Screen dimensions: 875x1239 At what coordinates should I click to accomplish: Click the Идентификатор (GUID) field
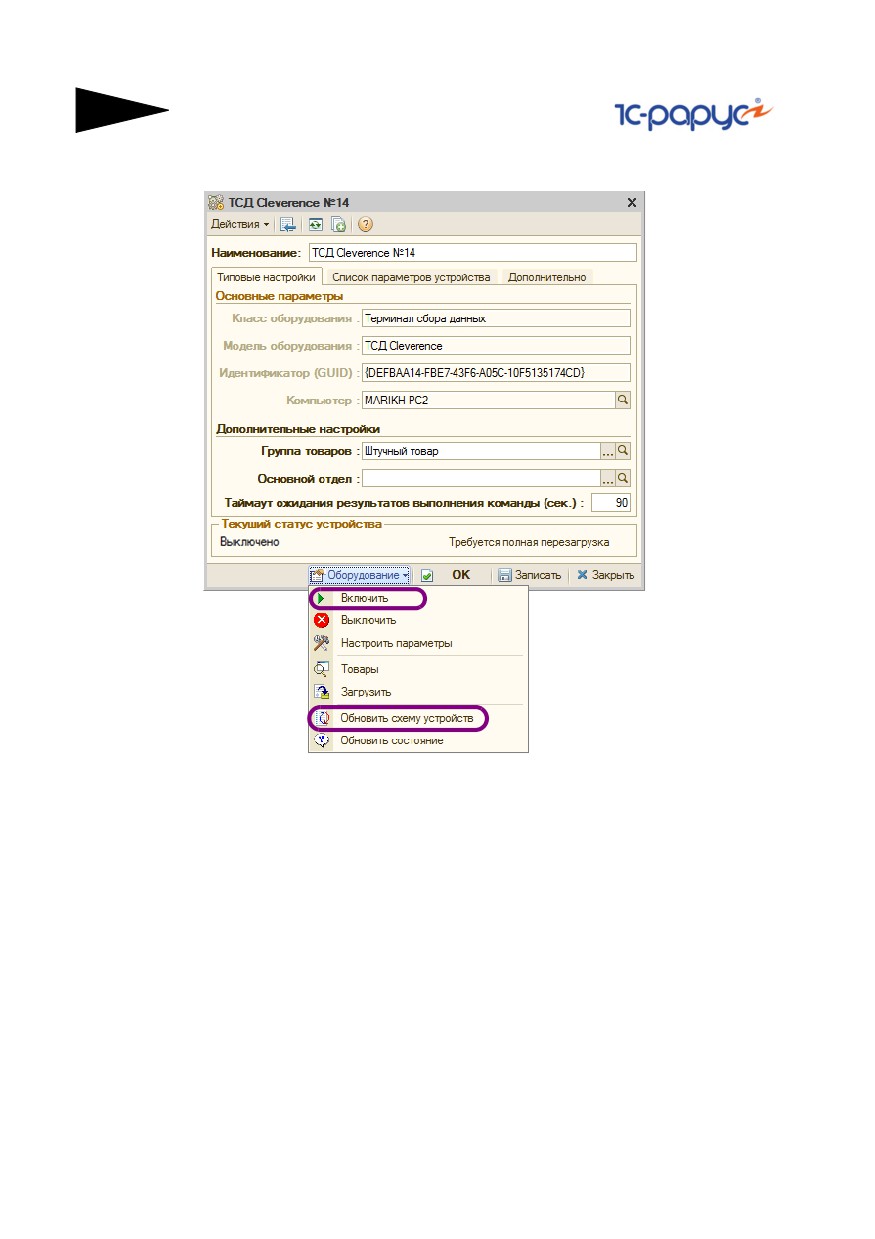497,372
